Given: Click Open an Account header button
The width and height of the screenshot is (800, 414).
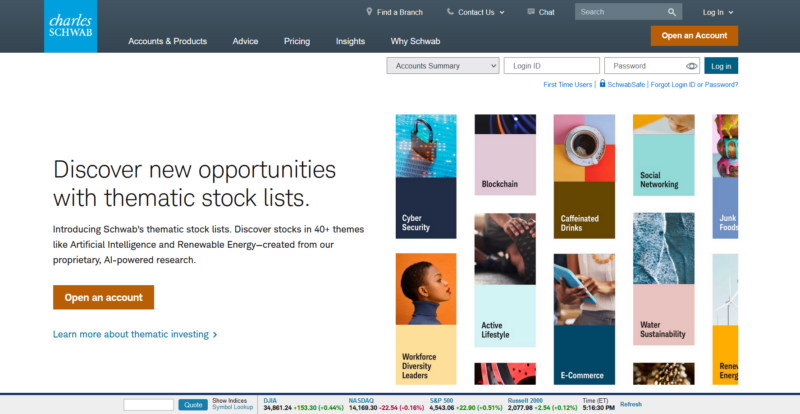Looking at the screenshot, I should (x=694, y=36).
